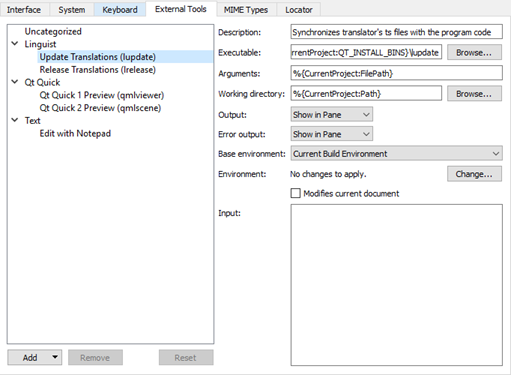Image resolution: width=511 pixels, height=375 pixels.
Task: Click into the Arguments field
Action: pyautogui.click(x=396, y=73)
